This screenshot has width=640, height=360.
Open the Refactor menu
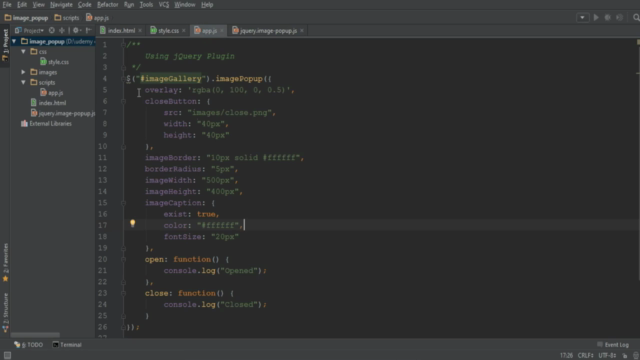[107, 4]
